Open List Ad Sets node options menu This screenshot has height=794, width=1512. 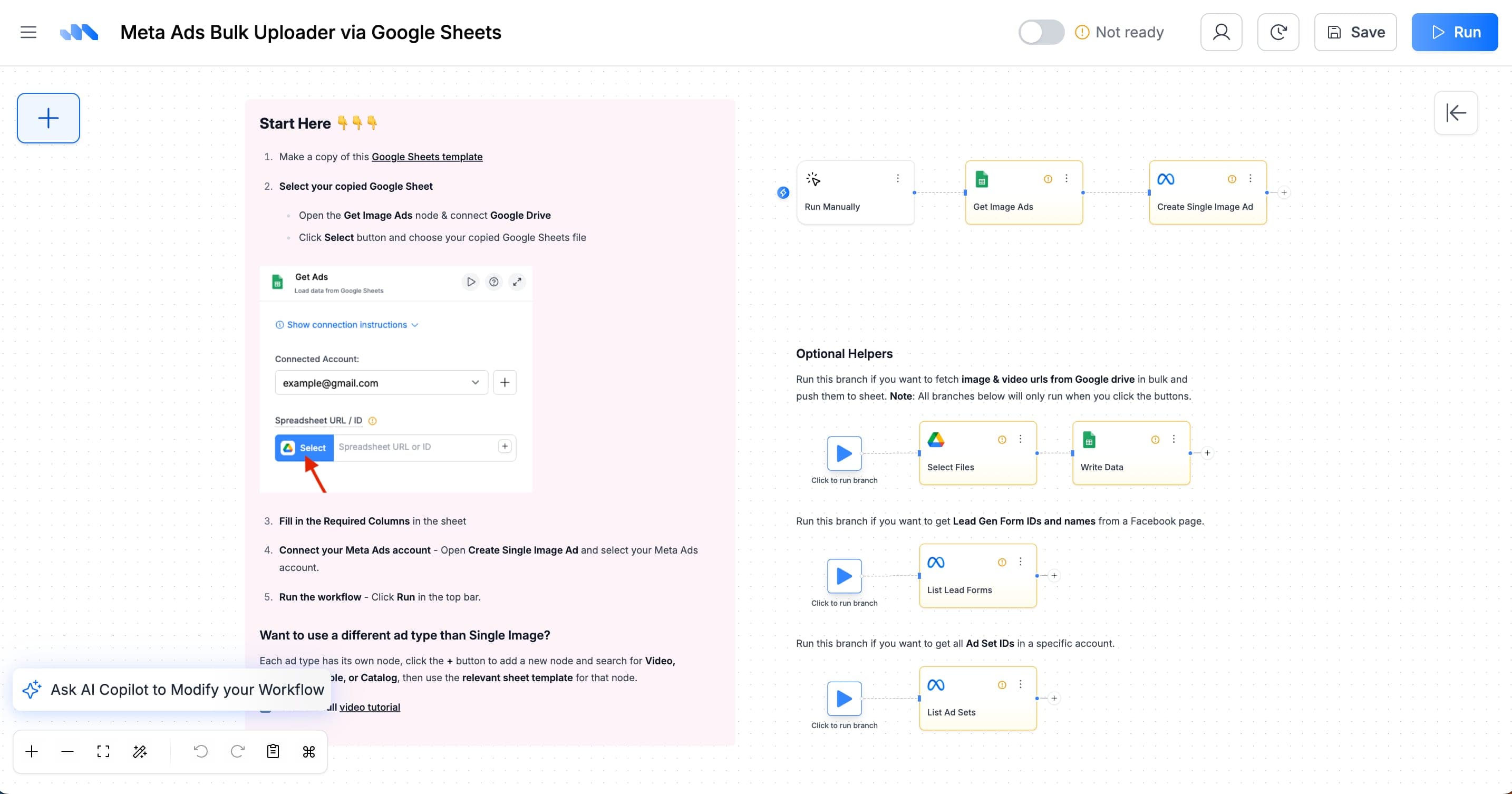pyautogui.click(x=1021, y=684)
